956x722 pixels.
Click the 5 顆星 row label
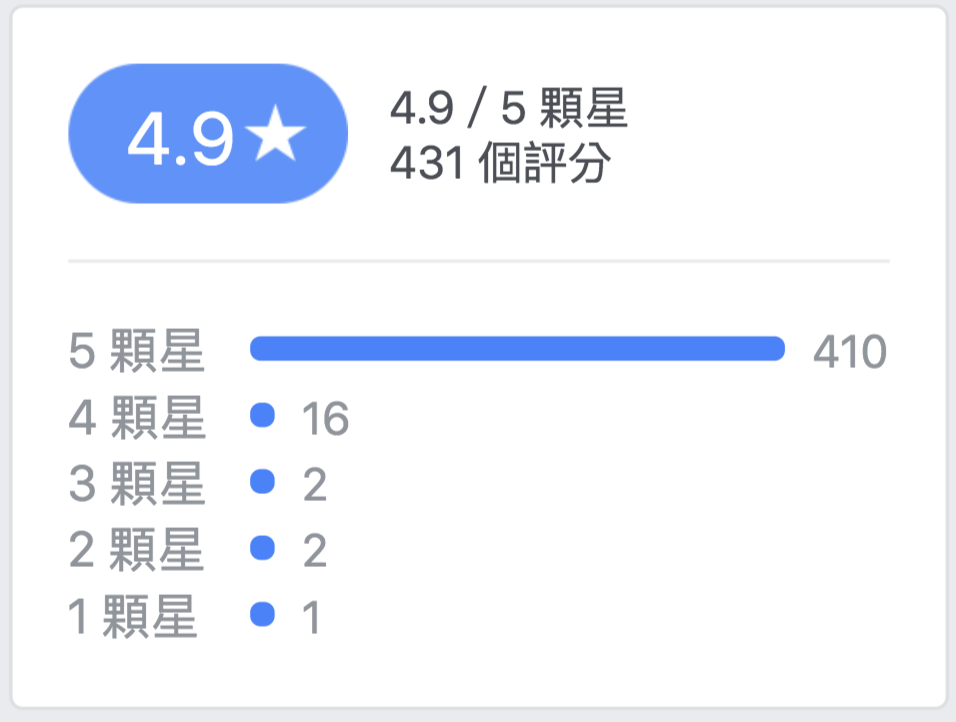(x=136, y=351)
